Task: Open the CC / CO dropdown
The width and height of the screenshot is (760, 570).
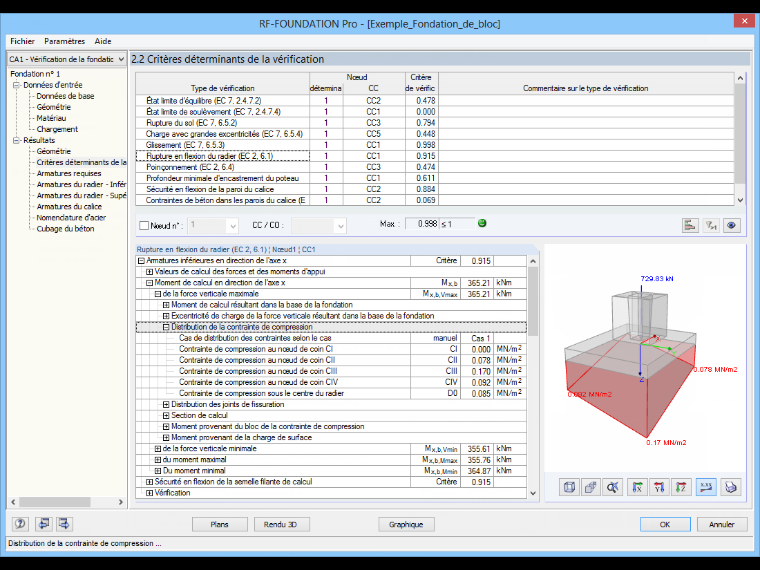Action: coord(340,226)
